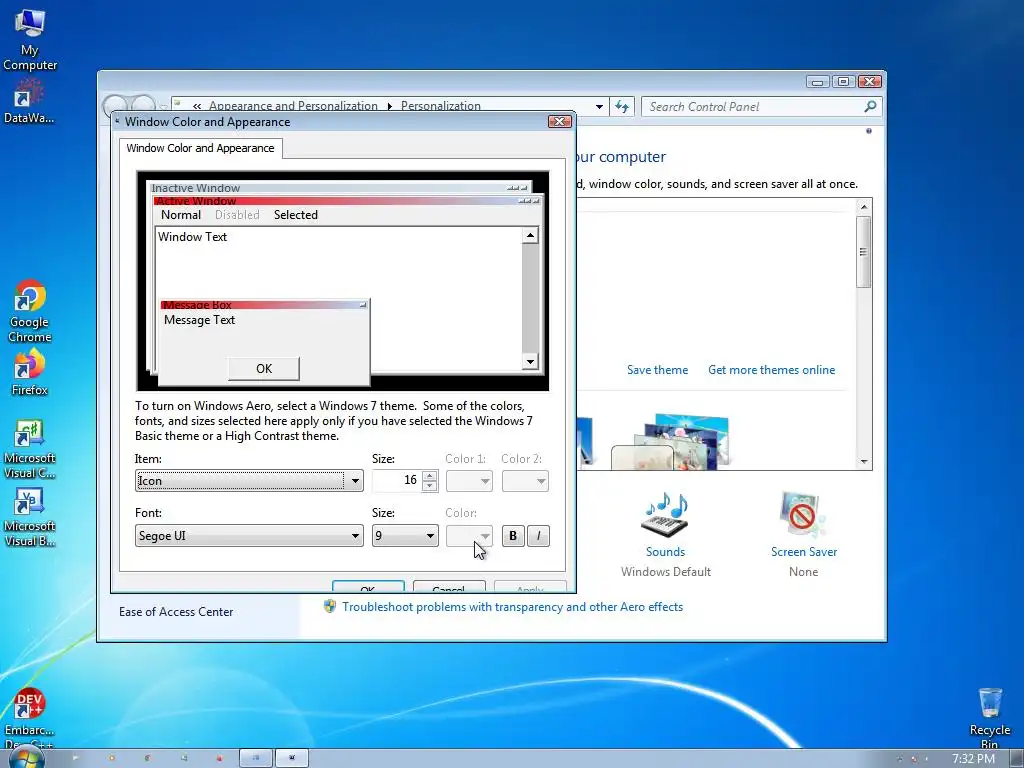Viewport: 1024px width, 768px height.
Task: Open the font Size dropdown showing 9
Action: tap(405, 536)
